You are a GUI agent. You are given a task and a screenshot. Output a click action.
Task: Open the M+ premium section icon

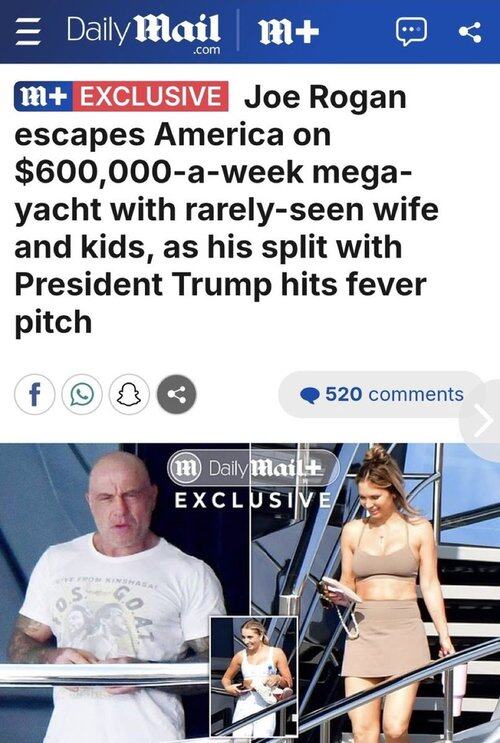pyautogui.click(x=289, y=31)
